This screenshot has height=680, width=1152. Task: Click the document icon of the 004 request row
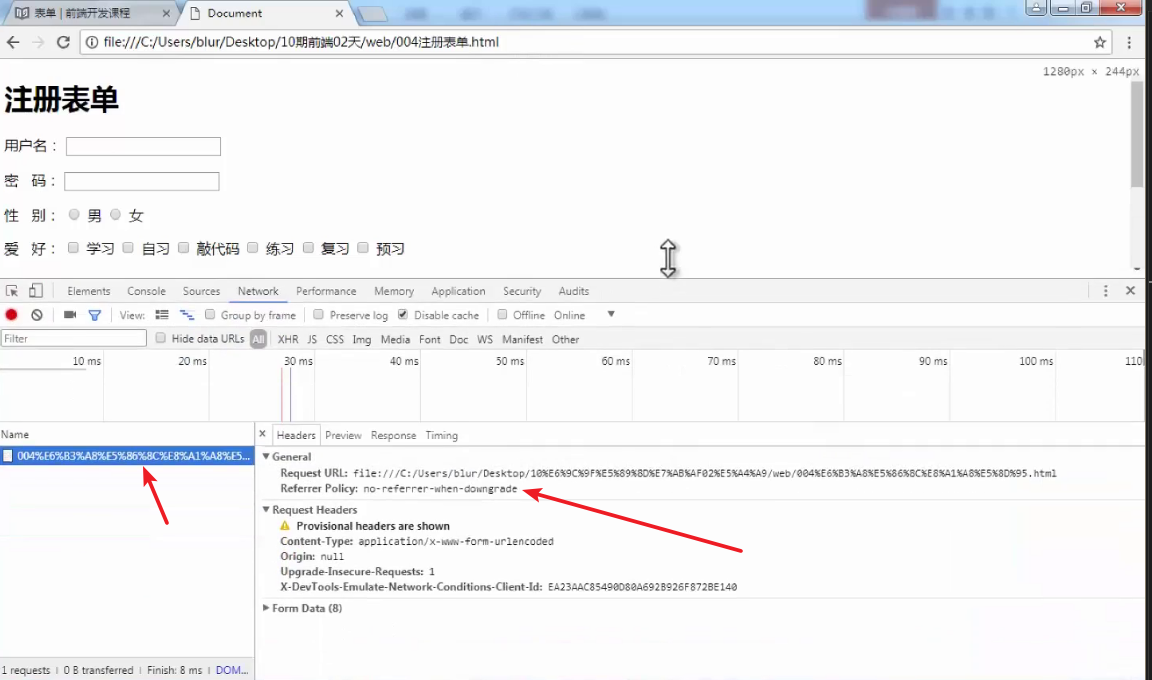[x=7, y=456]
